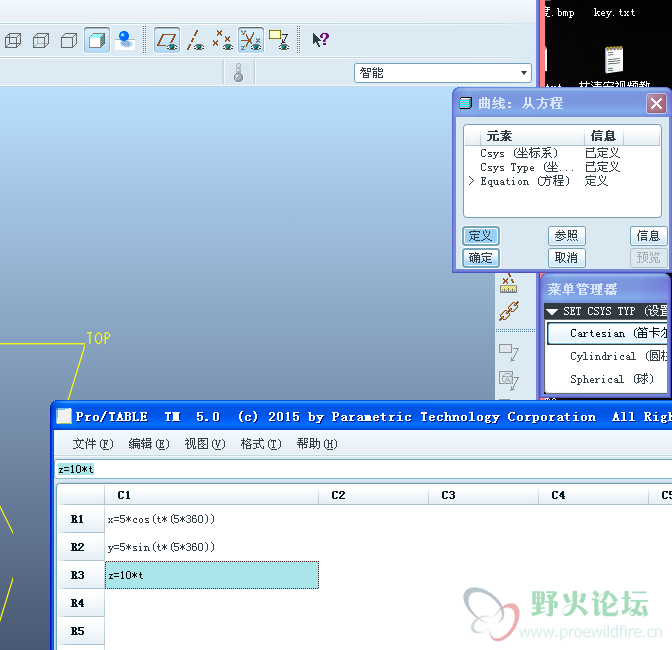Select column header C1

pos(212,495)
